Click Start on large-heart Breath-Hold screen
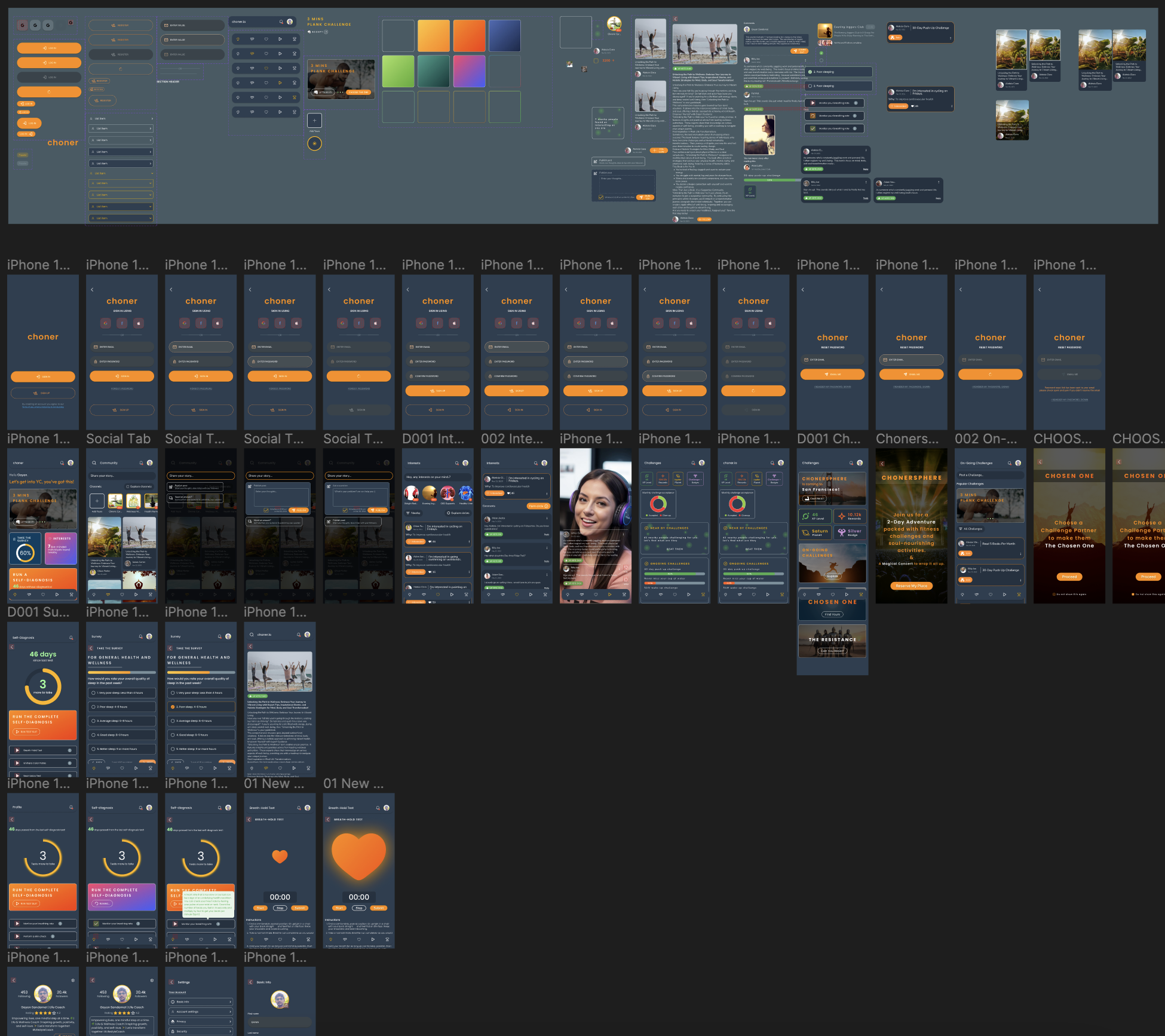The width and height of the screenshot is (1165, 1036). [x=339, y=908]
